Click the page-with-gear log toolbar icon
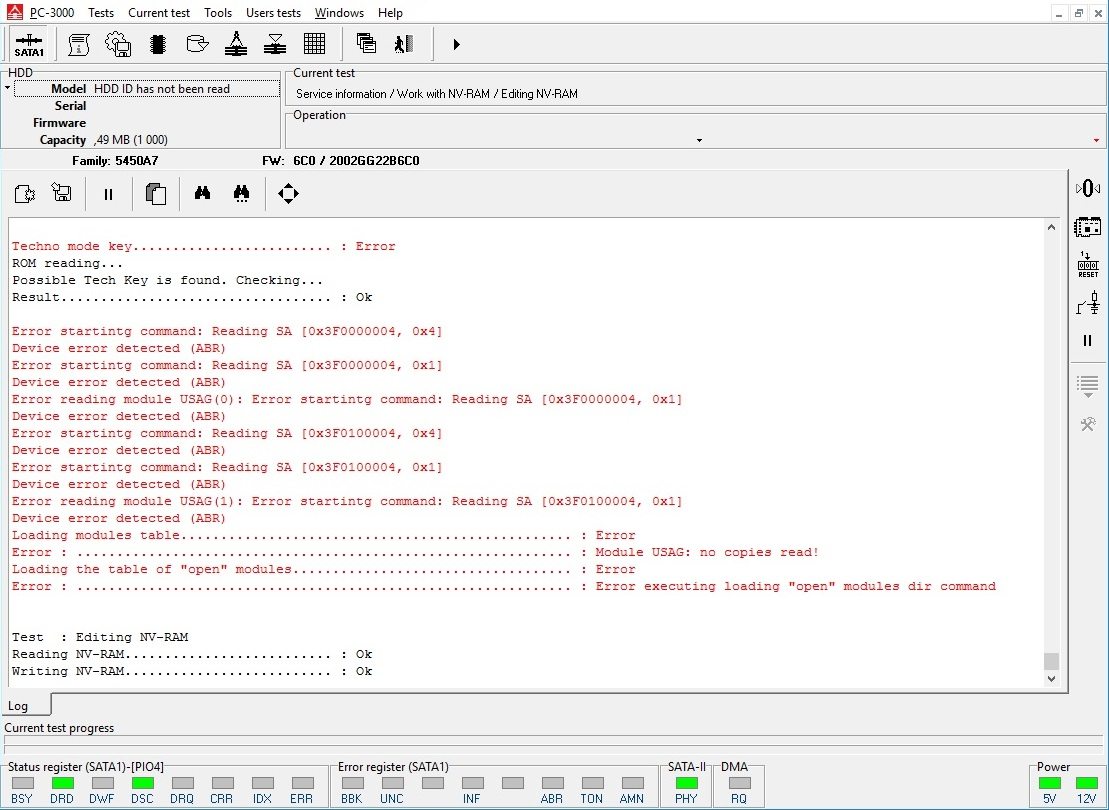This screenshot has height=810, width=1109. 25,193
